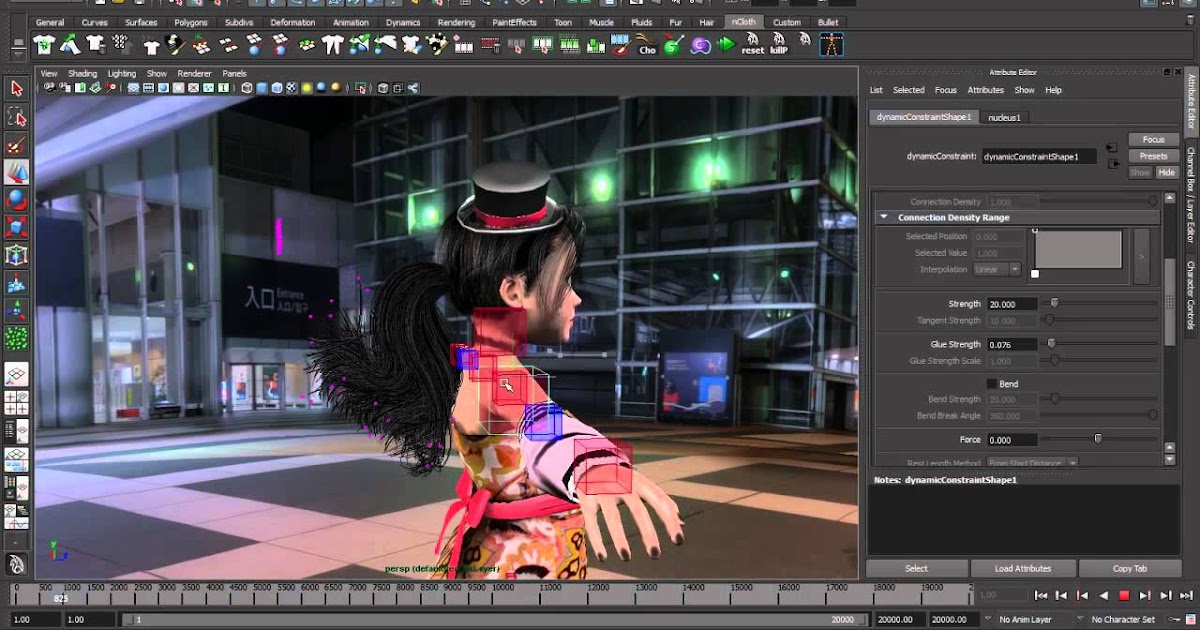Click the Load Attributes button
This screenshot has height=630, width=1200.
(x=1023, y=568)
